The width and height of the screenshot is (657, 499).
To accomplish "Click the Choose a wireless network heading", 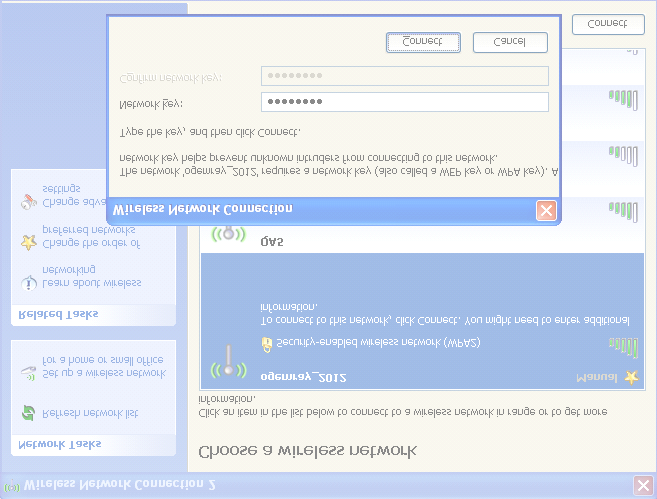I will click(x=308, y=451).
